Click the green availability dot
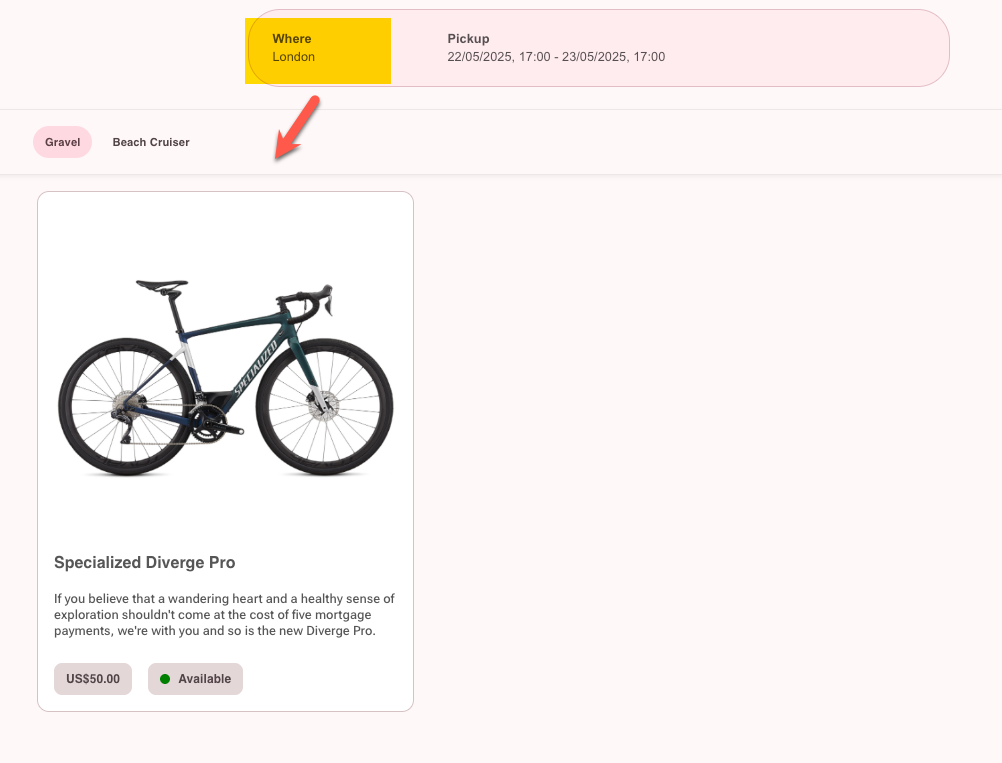This screenshot has width=1002, height=763. click(x=165, y=679)
